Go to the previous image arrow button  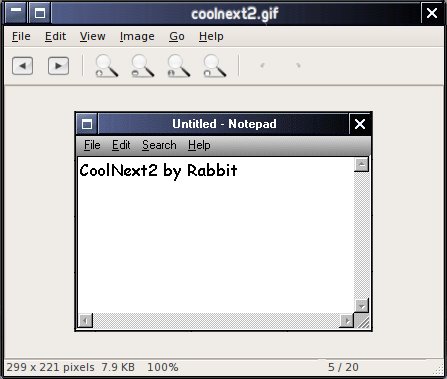coord(23,66)
